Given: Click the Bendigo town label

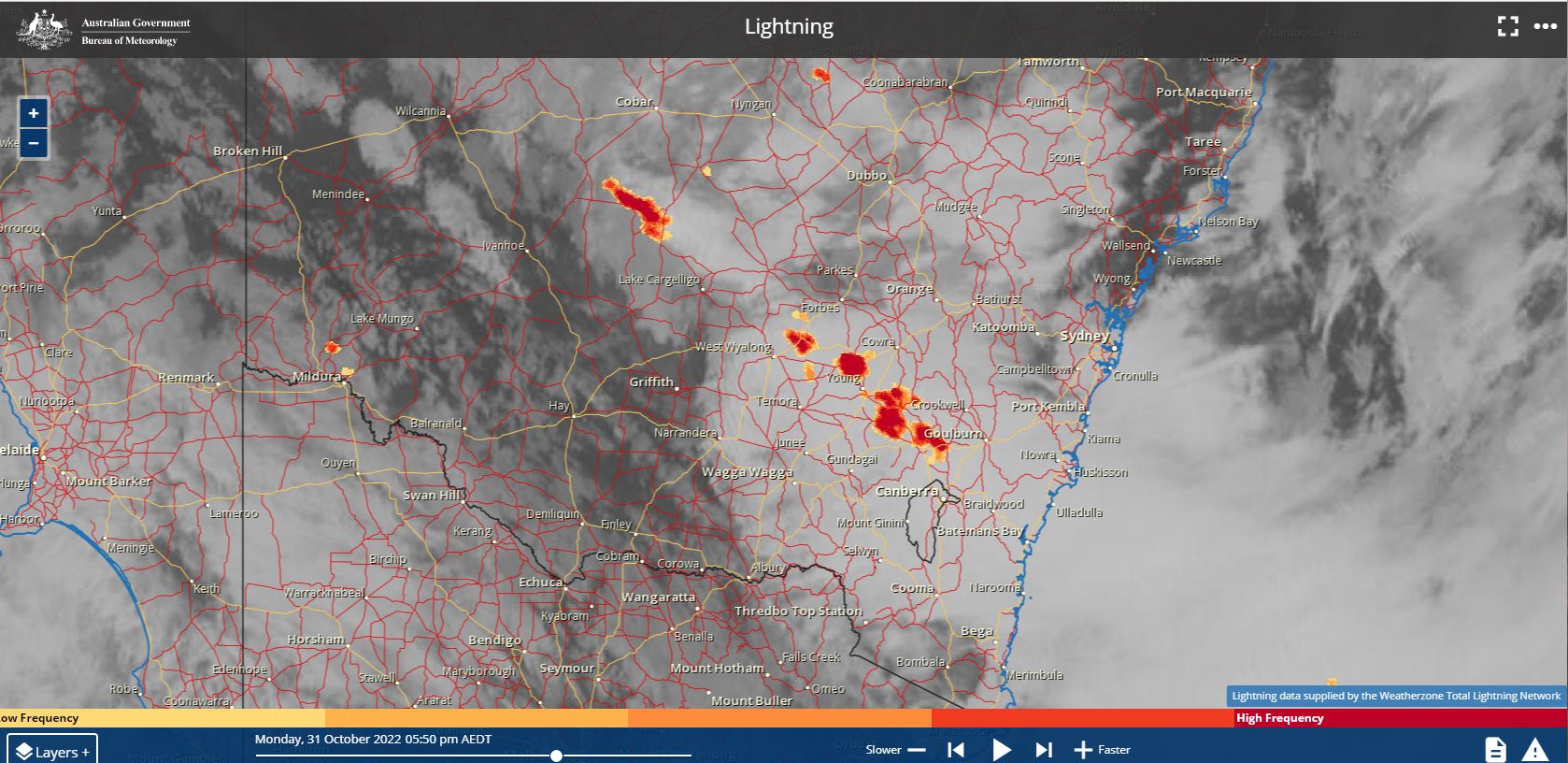Looking at the screenshot, I should point(494,641).
